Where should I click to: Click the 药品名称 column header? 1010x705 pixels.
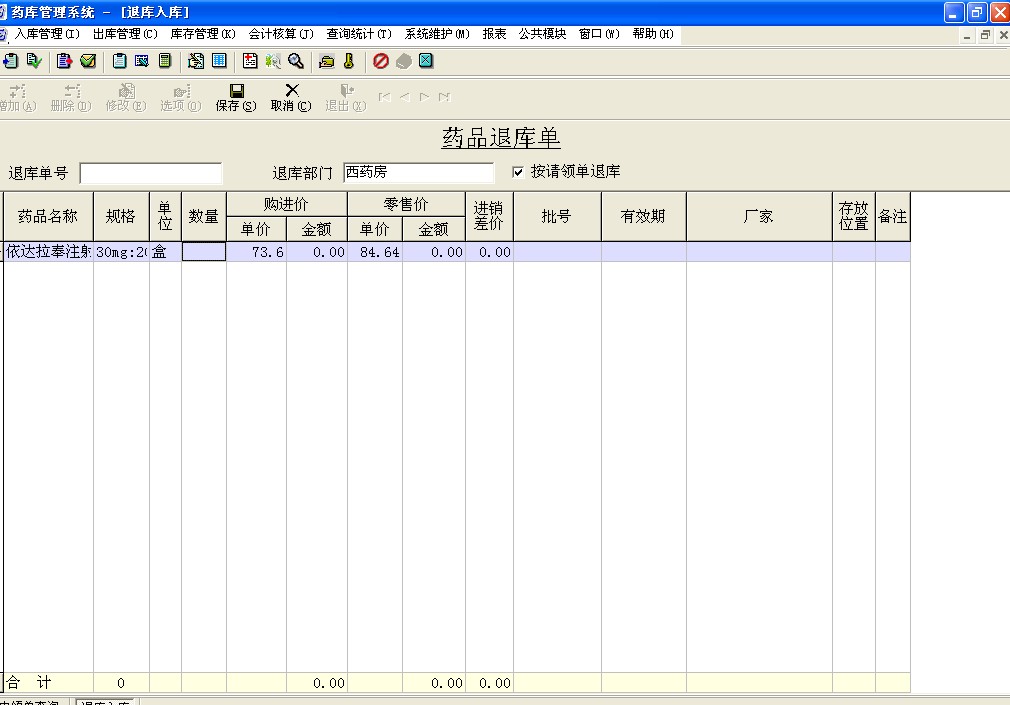coord(48,217)
